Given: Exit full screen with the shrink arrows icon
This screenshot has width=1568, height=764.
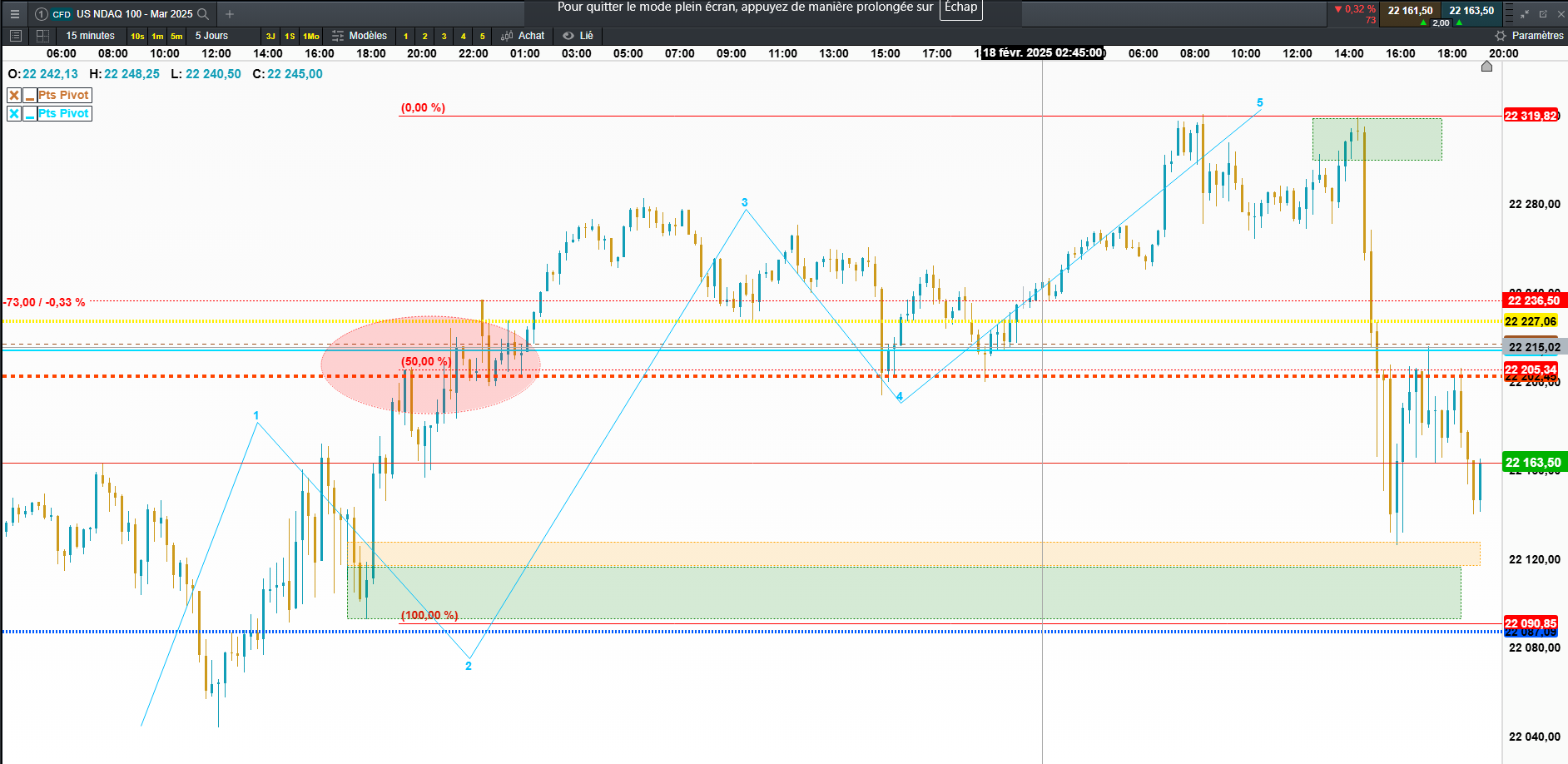Looking at the screenshot, I should click(x=1525, y=13).
